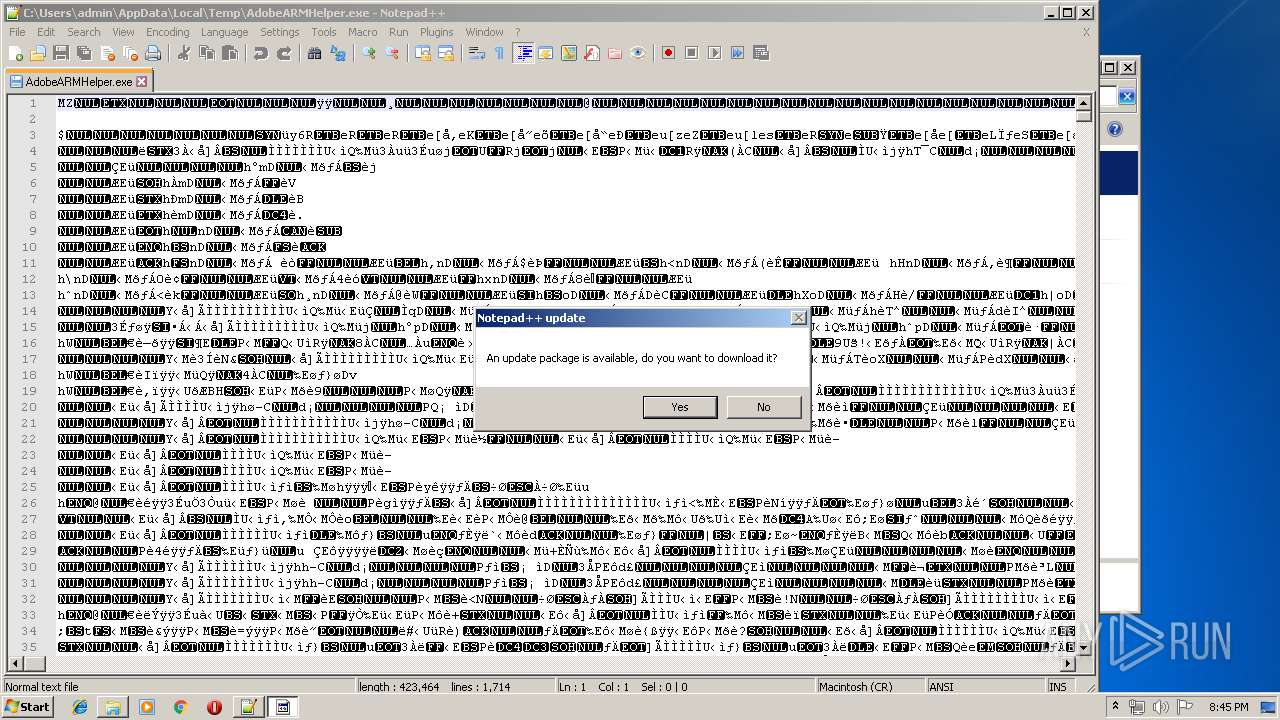This screenshot has height=720, width=1280.
Task: Click the X at menu bar's right end
Action: [1086, 32]
